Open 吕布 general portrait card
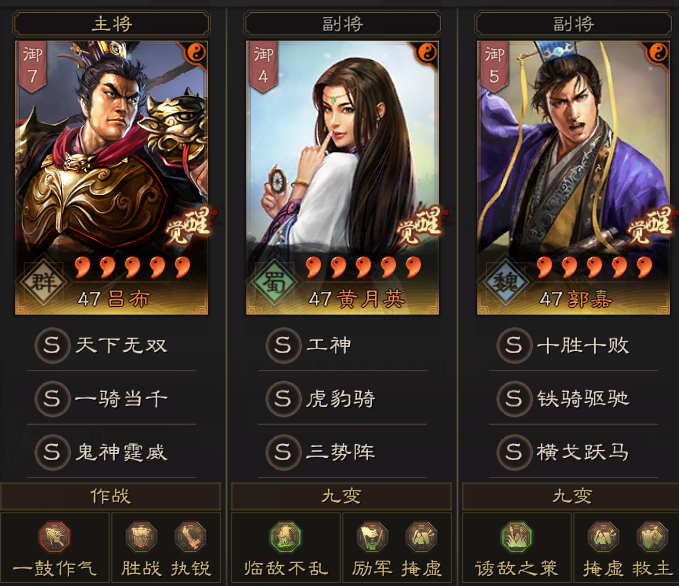Screen dimensions: 679x586 tap(112, 178)
